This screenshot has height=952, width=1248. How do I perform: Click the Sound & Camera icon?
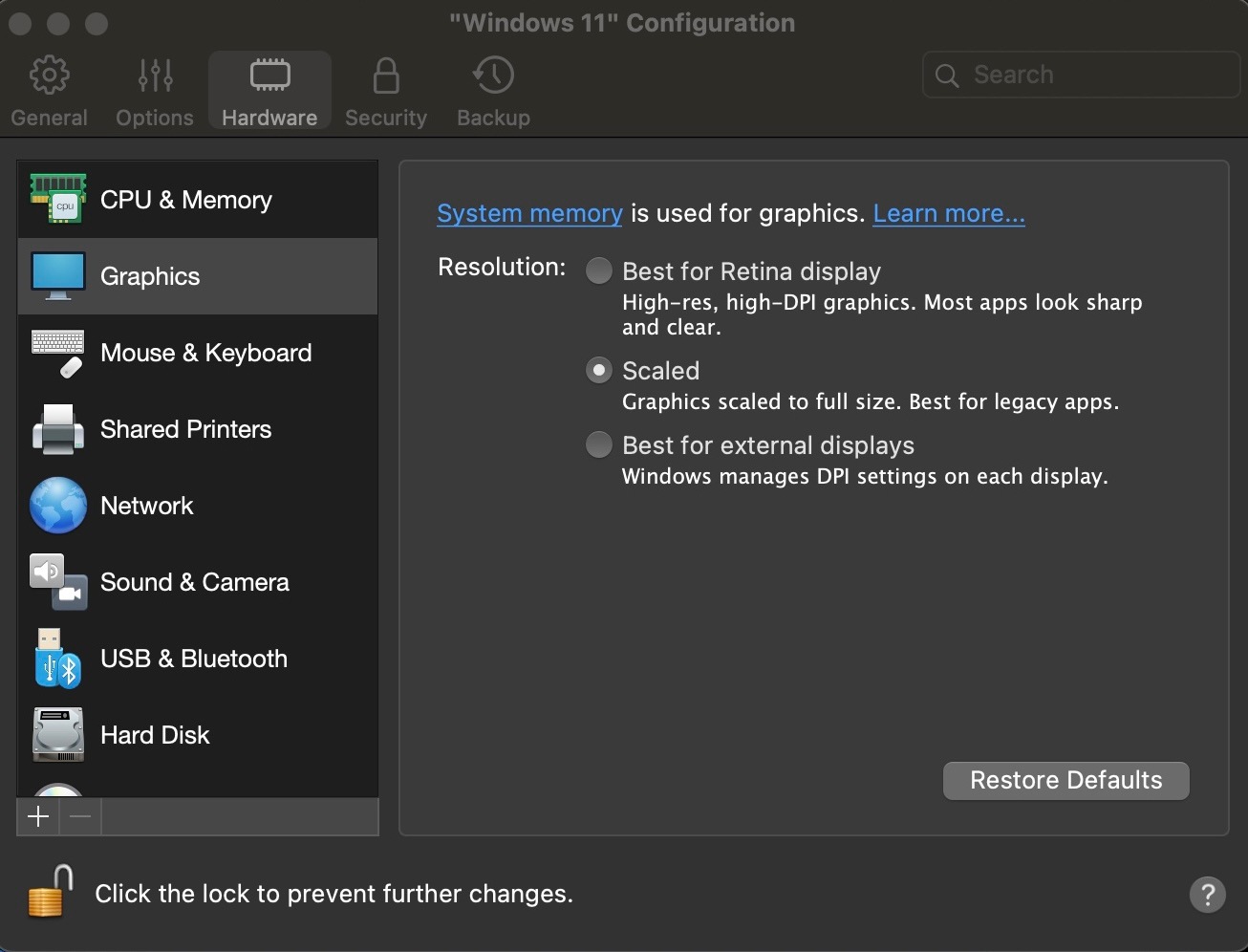tap(58, 582)
